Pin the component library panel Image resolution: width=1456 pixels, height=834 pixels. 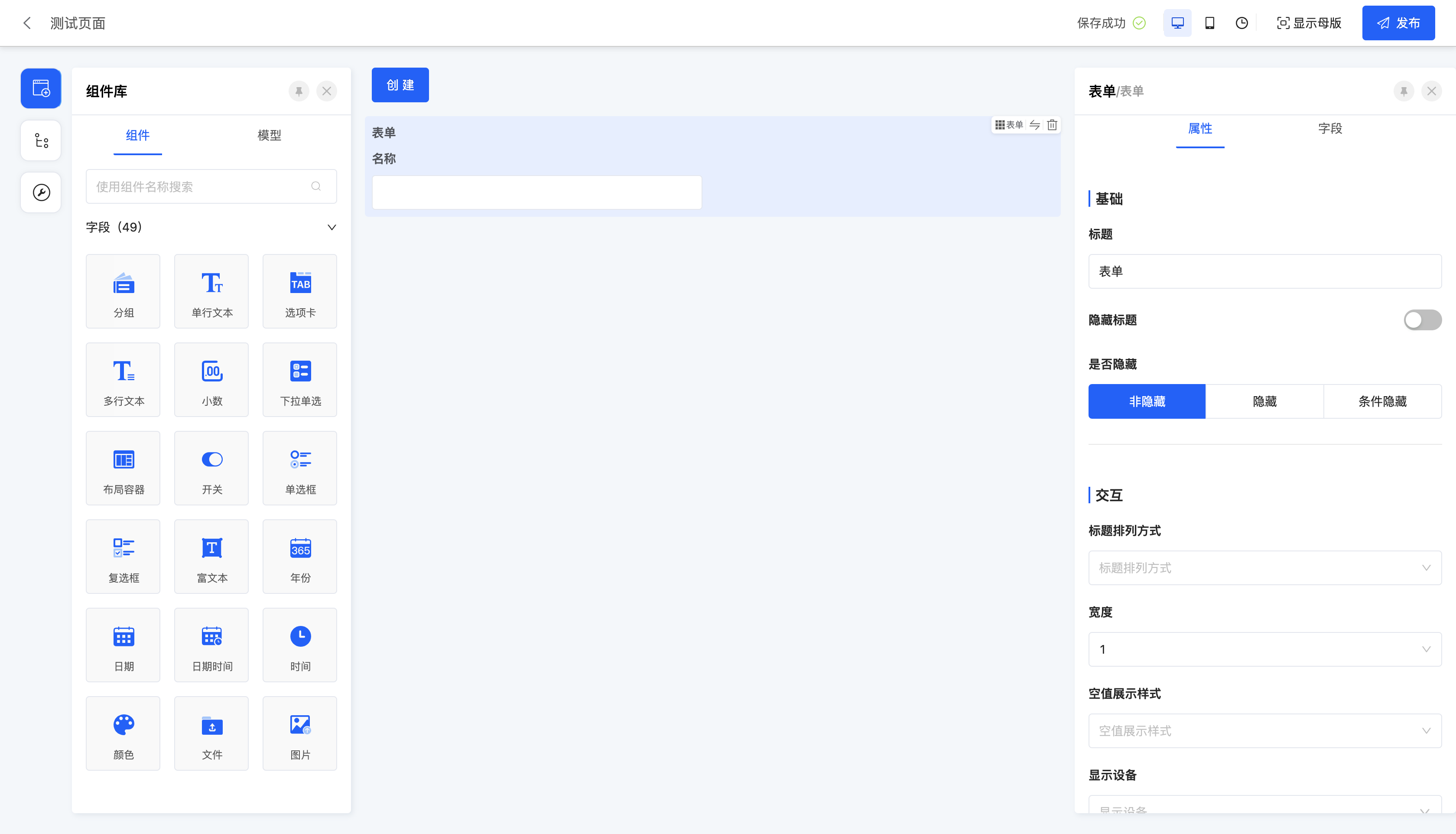point(298,91)
